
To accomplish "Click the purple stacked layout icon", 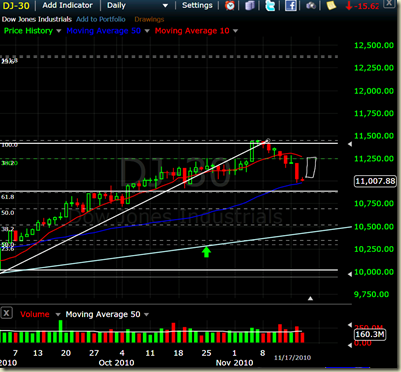I will (250, 5).
